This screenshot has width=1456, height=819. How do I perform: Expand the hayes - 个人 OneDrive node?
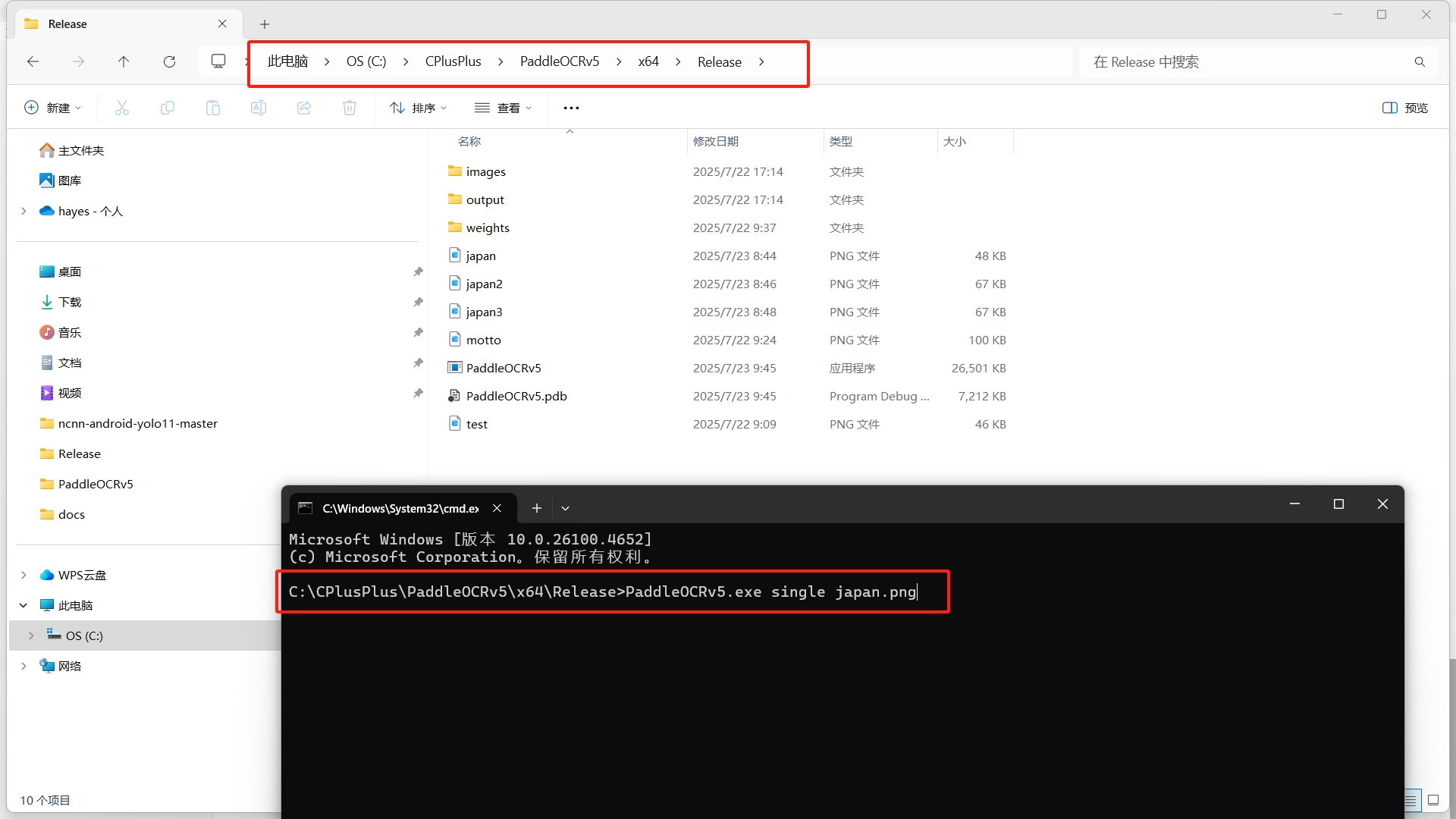(24, 211)
